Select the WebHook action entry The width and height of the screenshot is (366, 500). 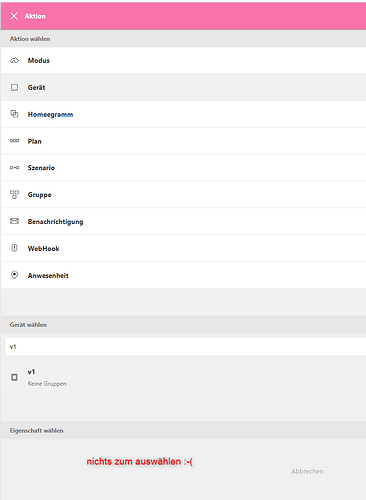click(x=183, y=248)
